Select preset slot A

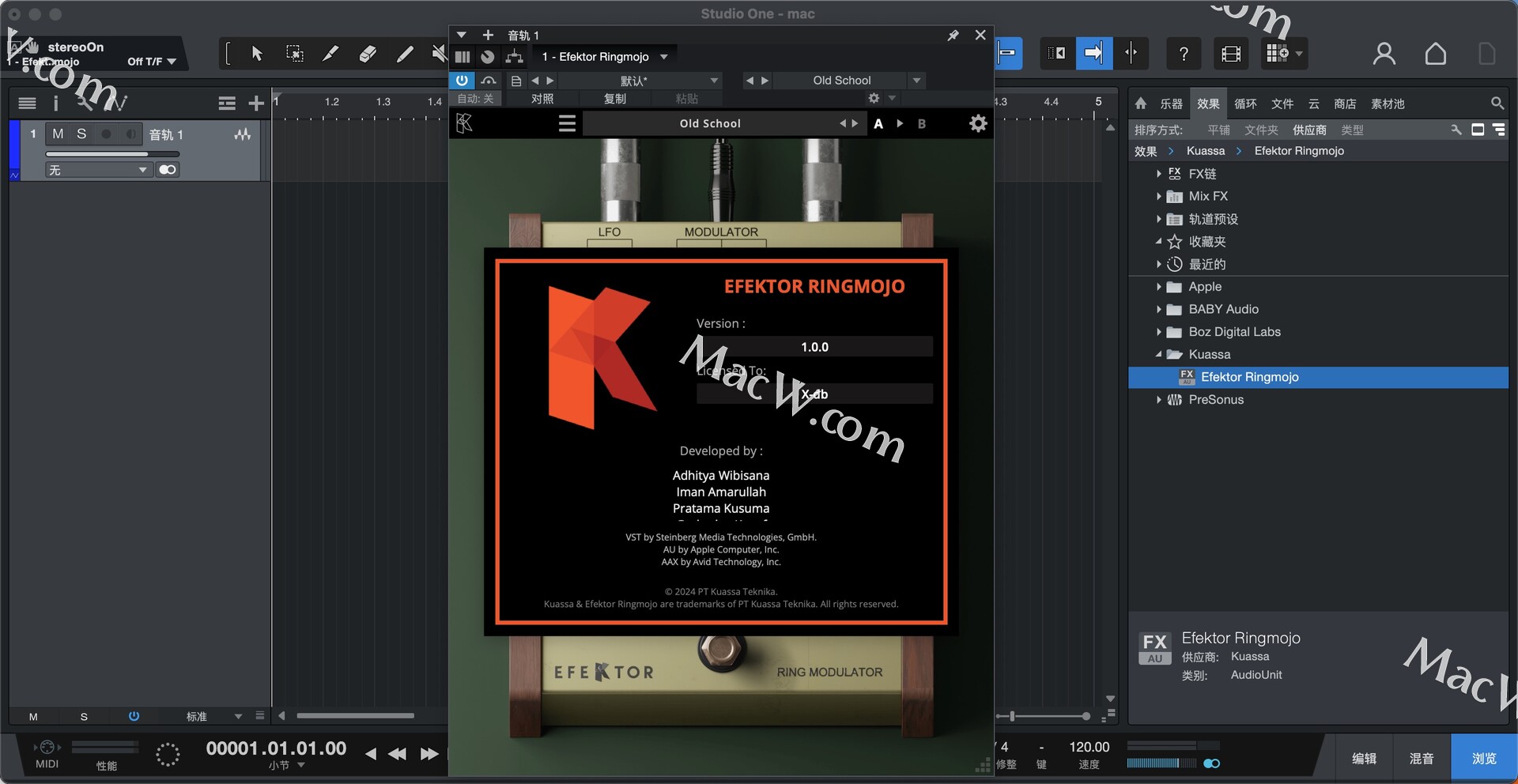tap(878, 124)
